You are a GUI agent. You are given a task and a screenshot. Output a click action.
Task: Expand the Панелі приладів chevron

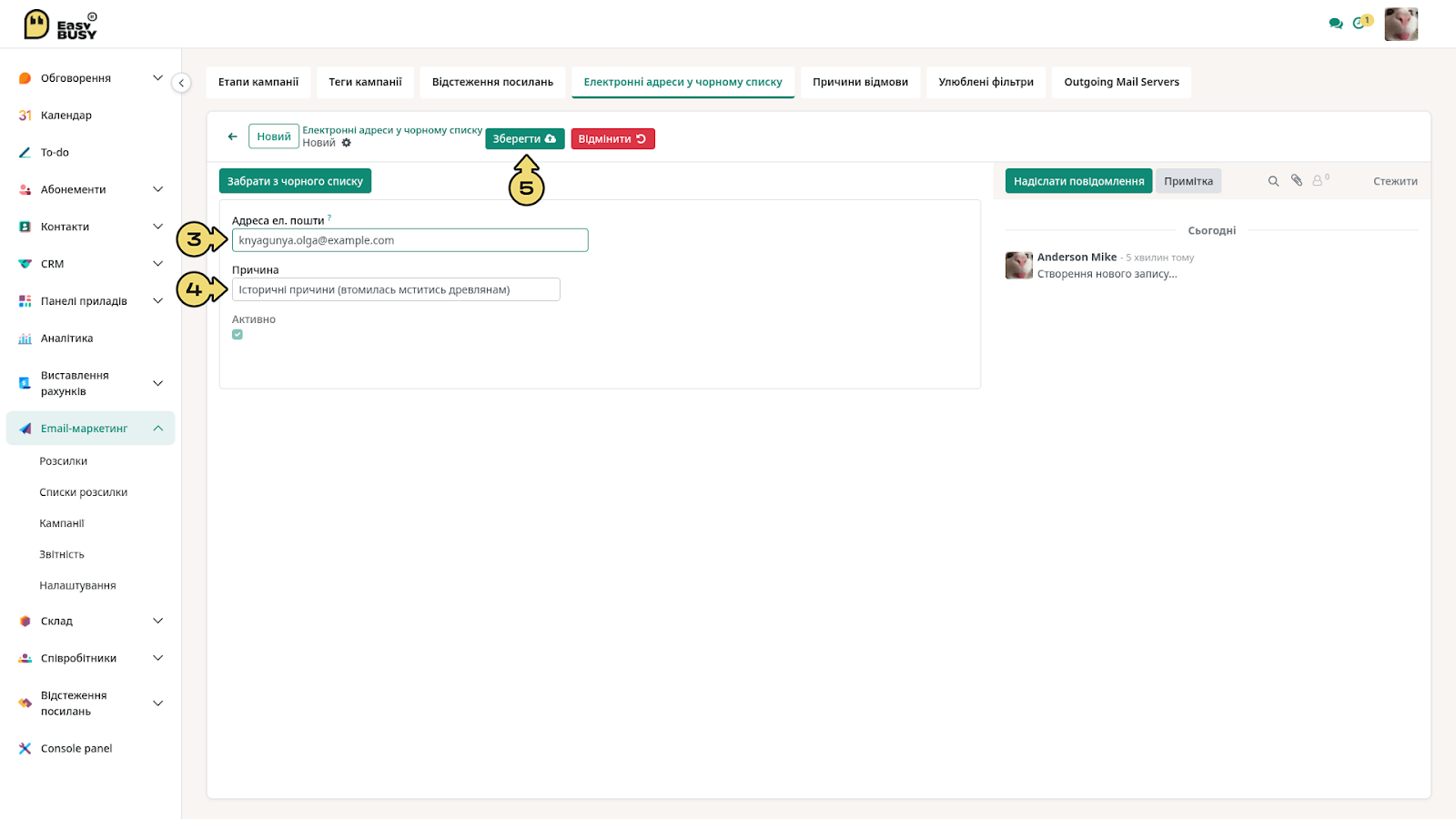pos(157,301)
